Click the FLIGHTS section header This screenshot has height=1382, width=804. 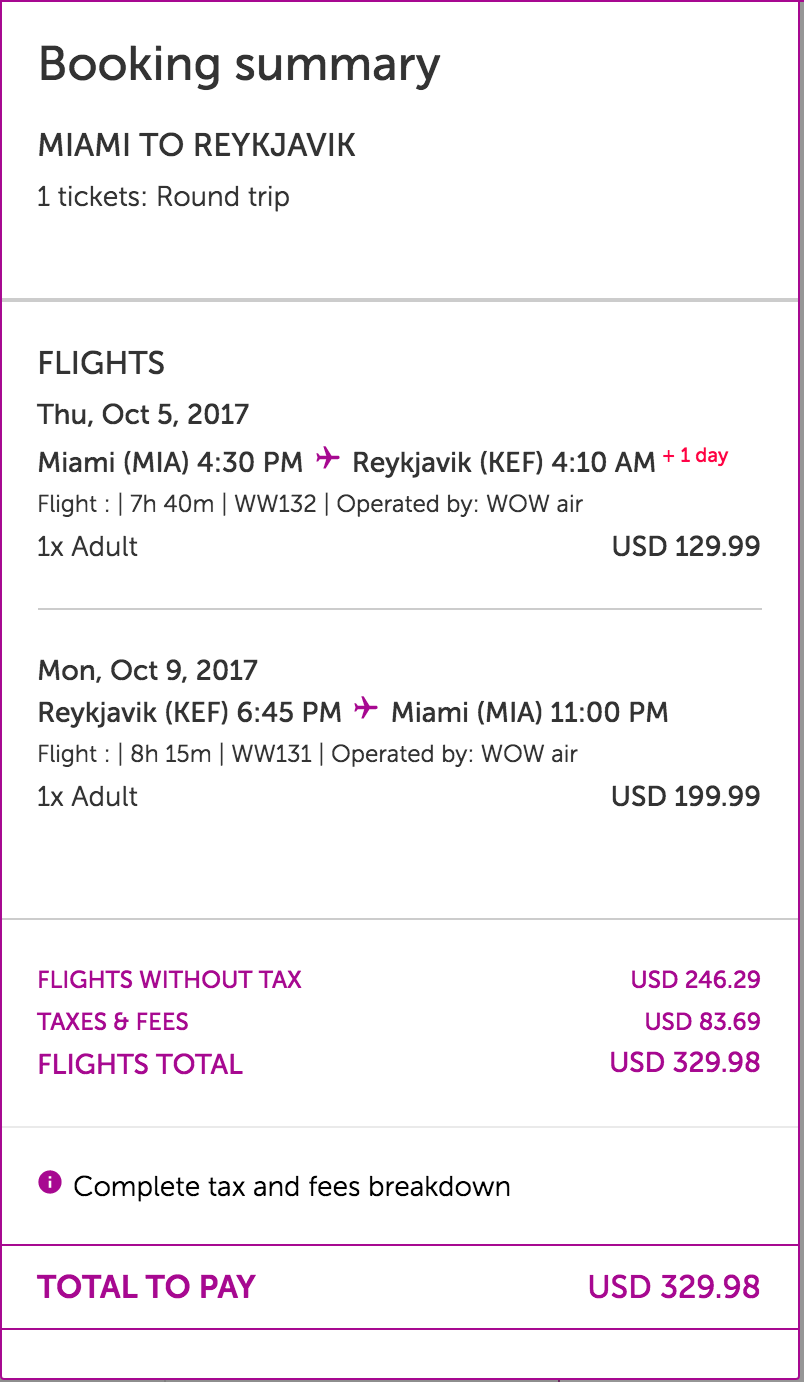101,363
